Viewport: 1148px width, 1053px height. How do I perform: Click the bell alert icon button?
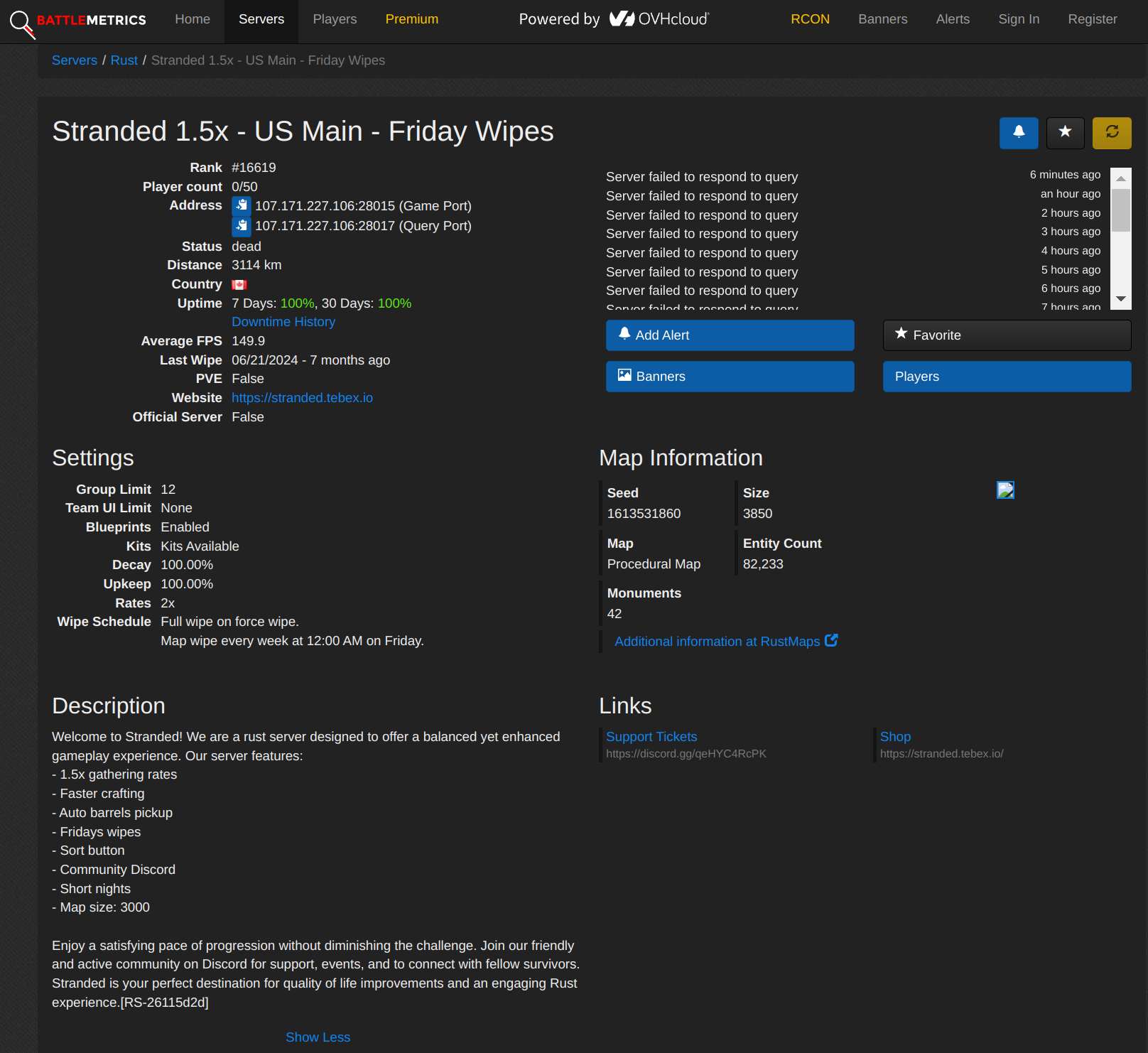click(x=1019, y=133)
